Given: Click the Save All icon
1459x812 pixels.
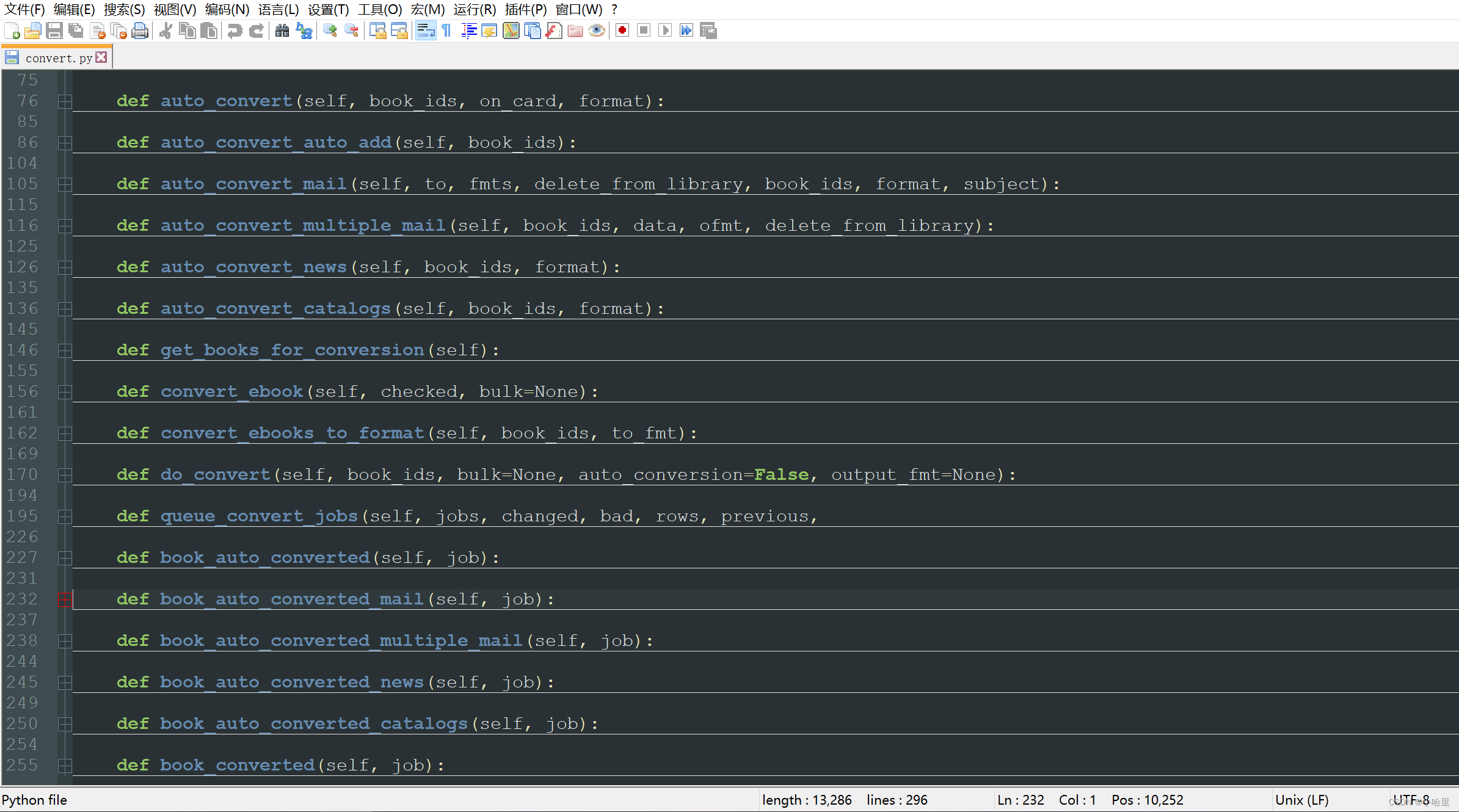Looking at the screenshot, I should tap(76, 31).
